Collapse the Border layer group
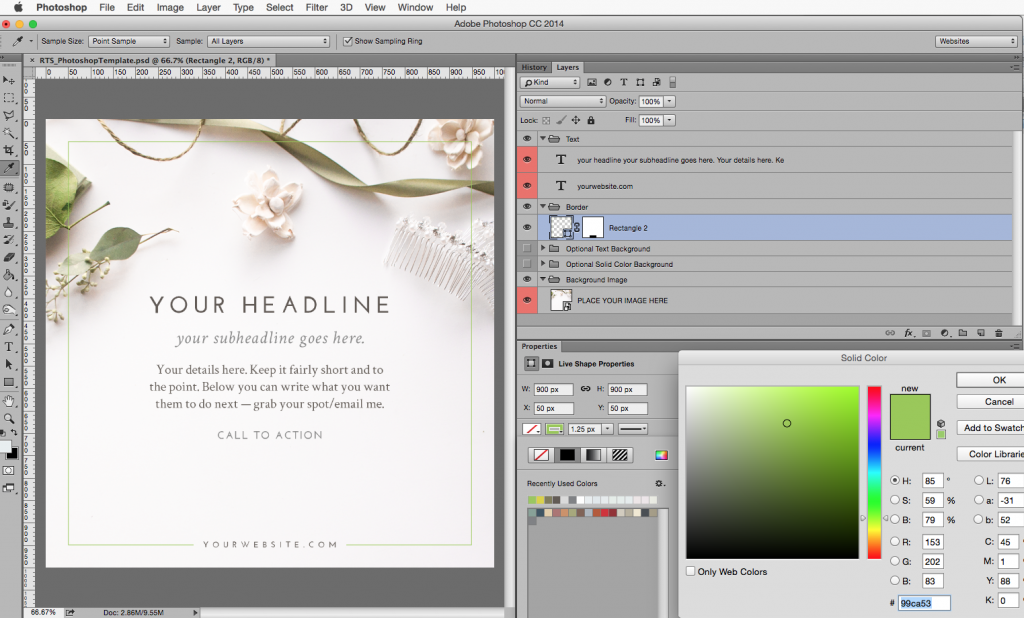This screenshot has height=618, width=1024. click(x=543, y=207)
